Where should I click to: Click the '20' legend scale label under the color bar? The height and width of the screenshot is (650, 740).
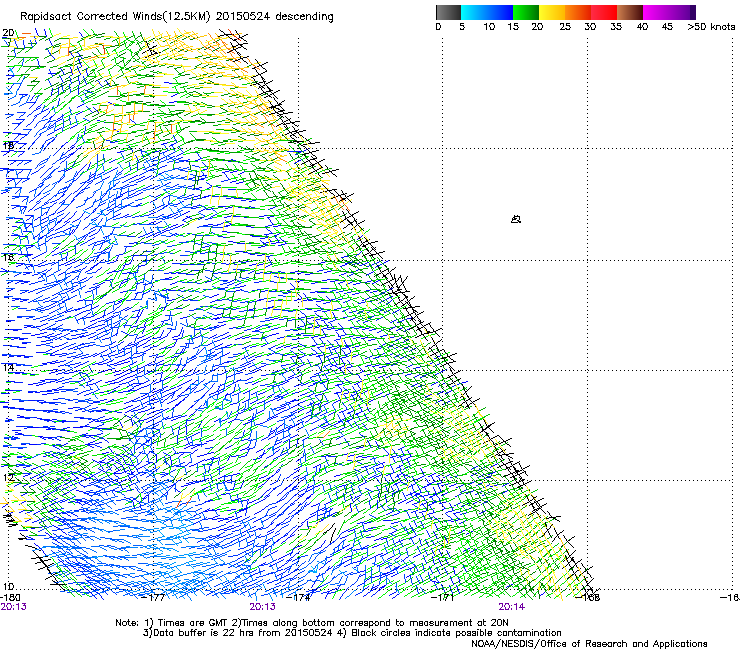pyautogui.click(x=537, y=27)
